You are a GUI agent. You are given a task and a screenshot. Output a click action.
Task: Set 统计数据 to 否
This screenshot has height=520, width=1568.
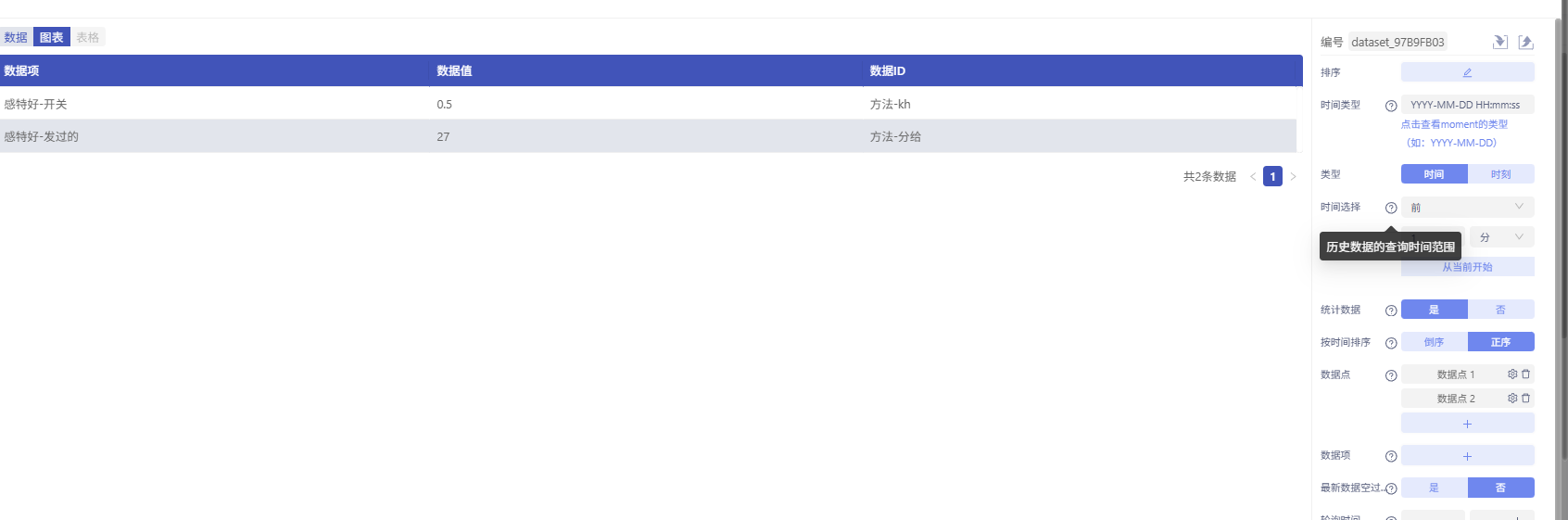1500,310
